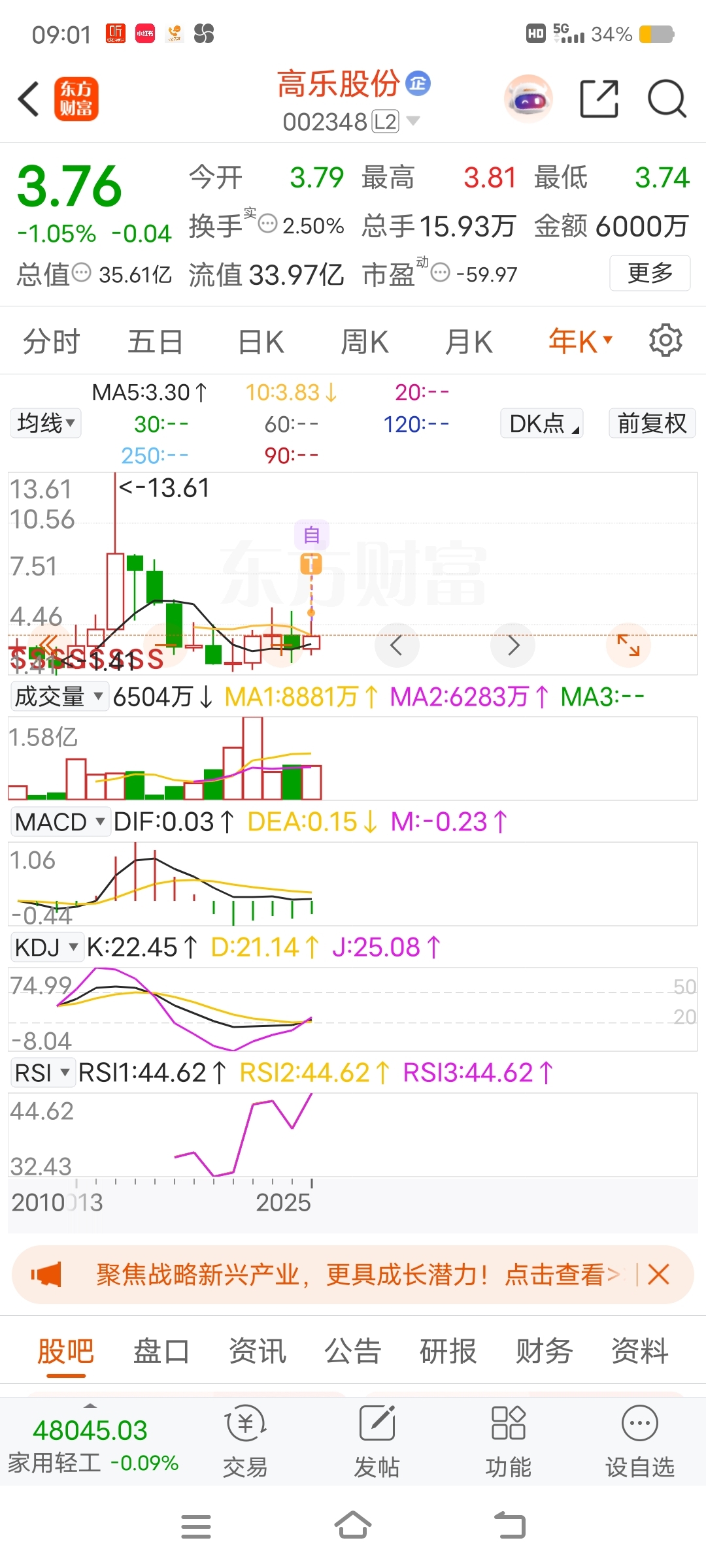Tap the K:22.45 reading
The height and width of the screenshot is (1568, 706).
click(142, 947)
